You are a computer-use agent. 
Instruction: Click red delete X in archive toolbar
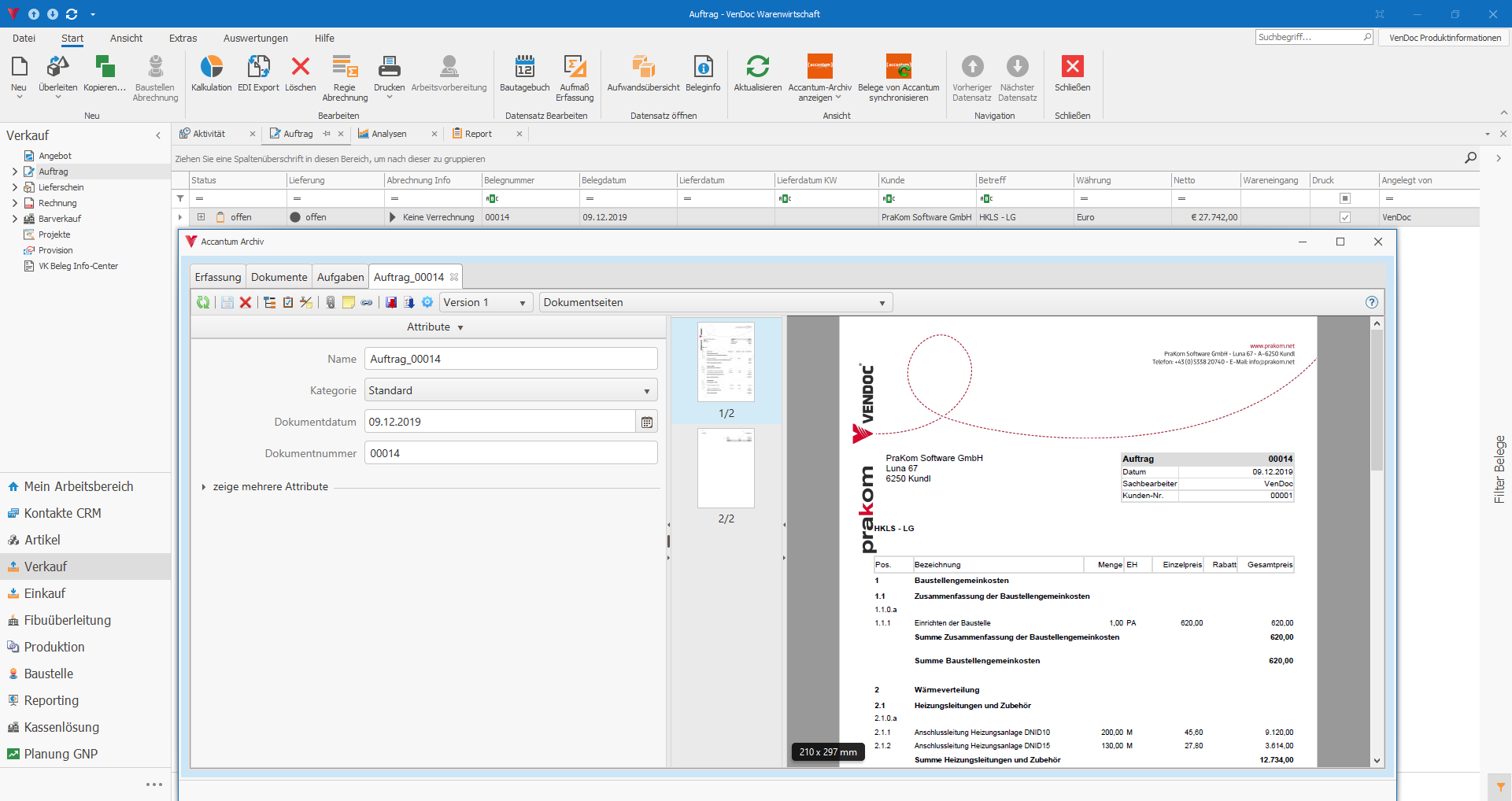pos(246,303)
